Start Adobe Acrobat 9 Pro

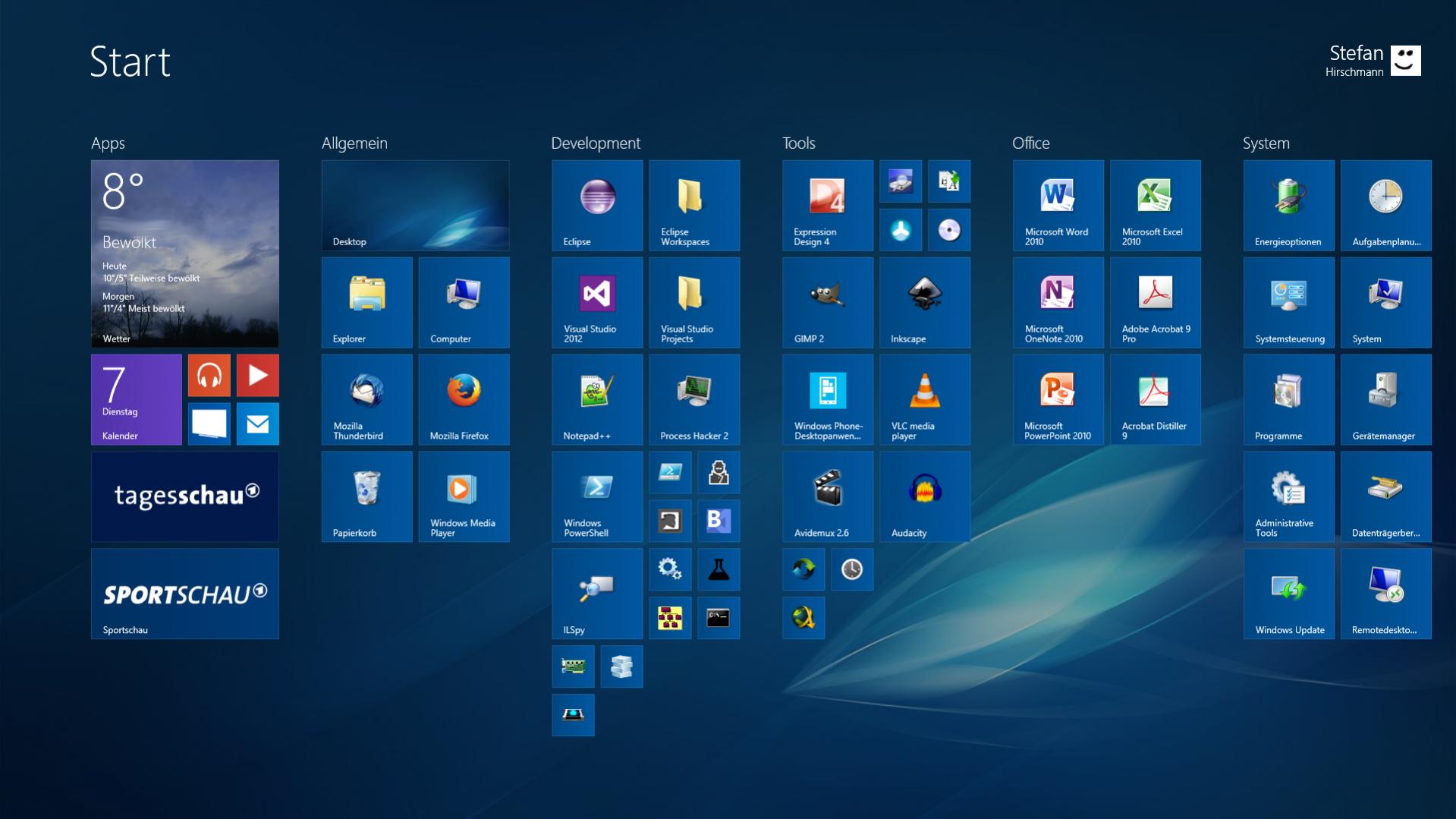click(1156, 302)
